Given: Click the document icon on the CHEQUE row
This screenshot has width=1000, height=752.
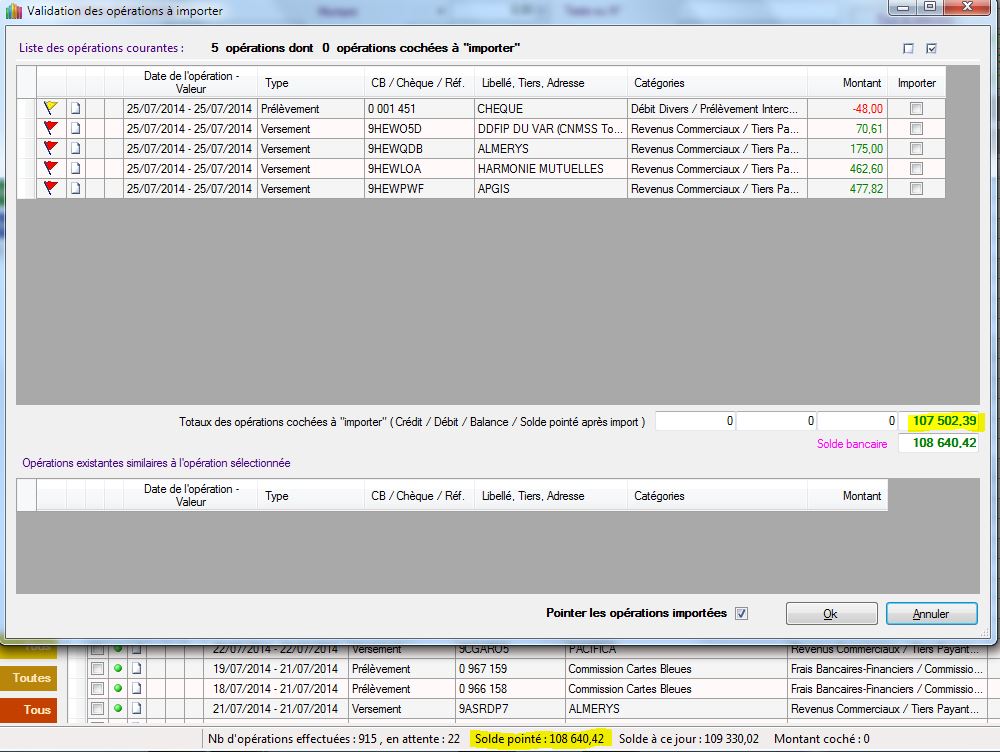Looking at the screenshot, I should [x=75, y=108].
